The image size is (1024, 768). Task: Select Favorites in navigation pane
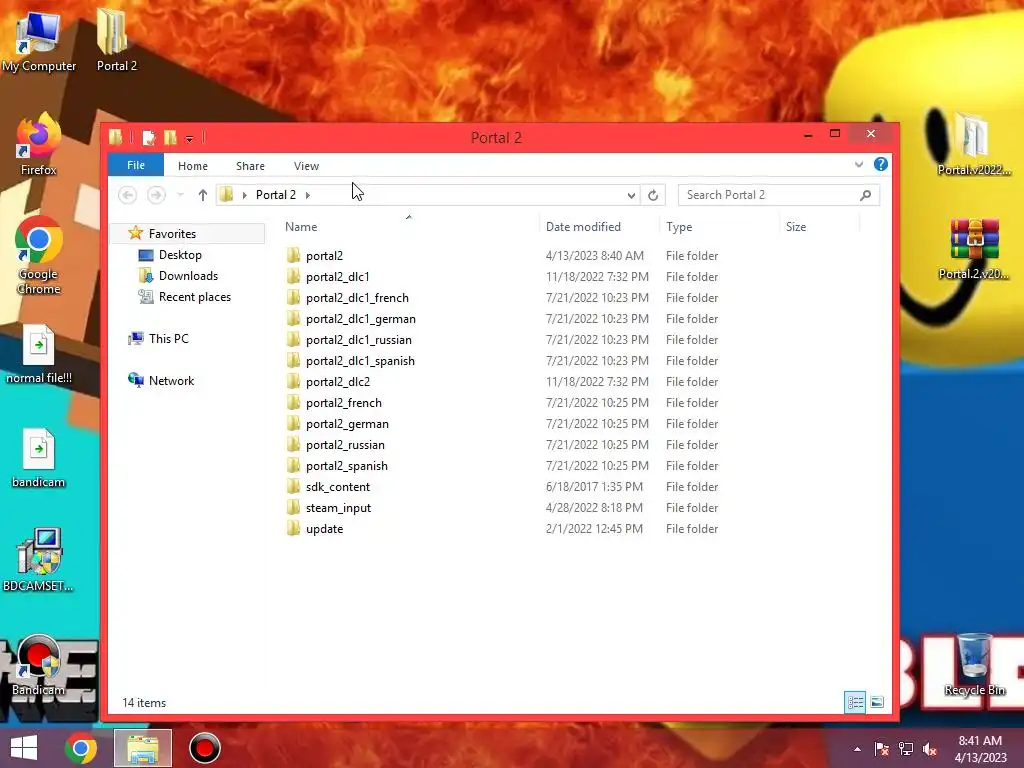pos(172,233)
